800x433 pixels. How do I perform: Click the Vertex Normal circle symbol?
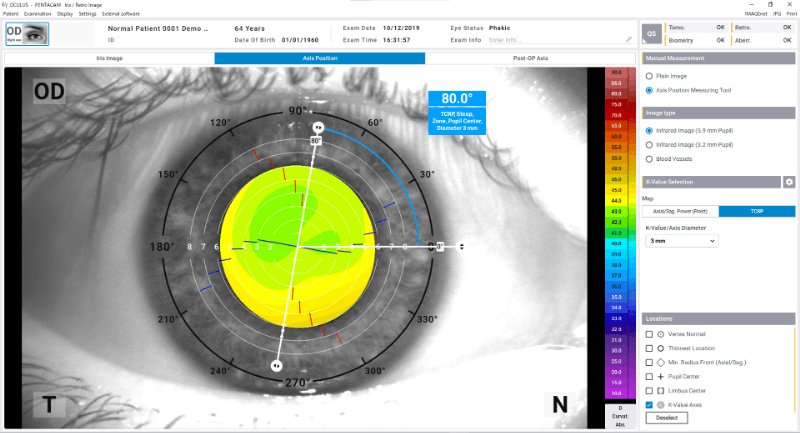pos(661,335)
